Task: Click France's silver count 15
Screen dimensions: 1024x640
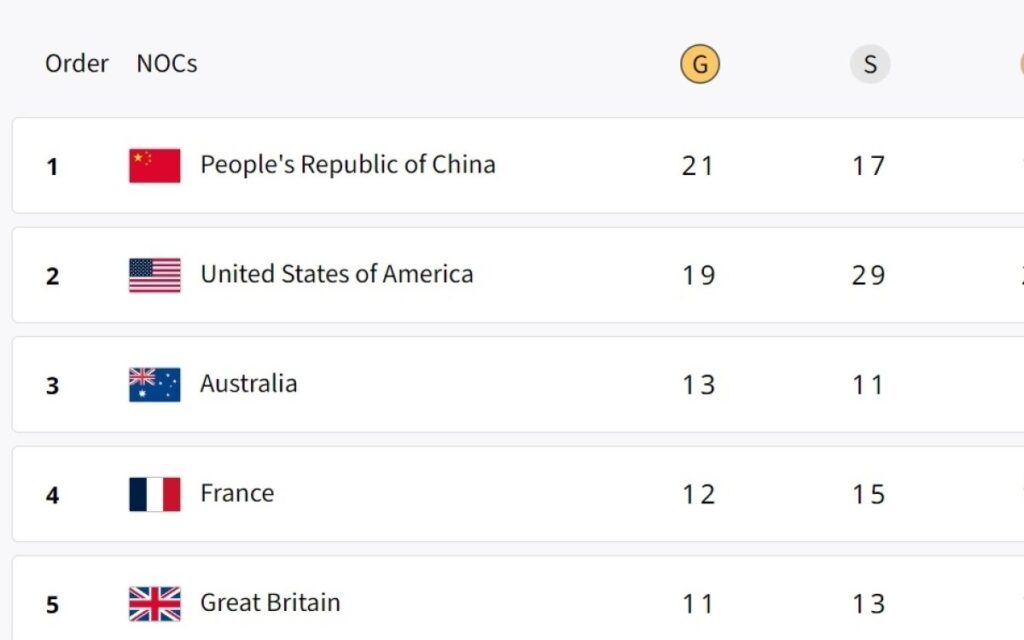Action: [868, 494]
